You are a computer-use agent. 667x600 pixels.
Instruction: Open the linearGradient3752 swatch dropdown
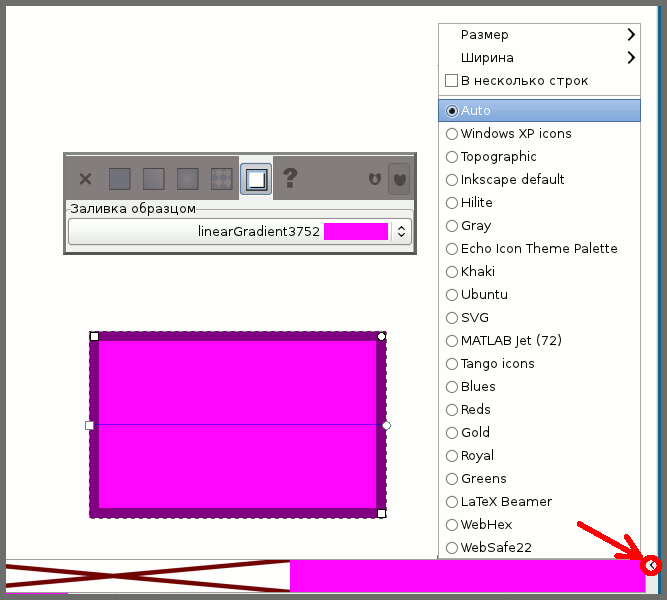click(x=401, y=232)
